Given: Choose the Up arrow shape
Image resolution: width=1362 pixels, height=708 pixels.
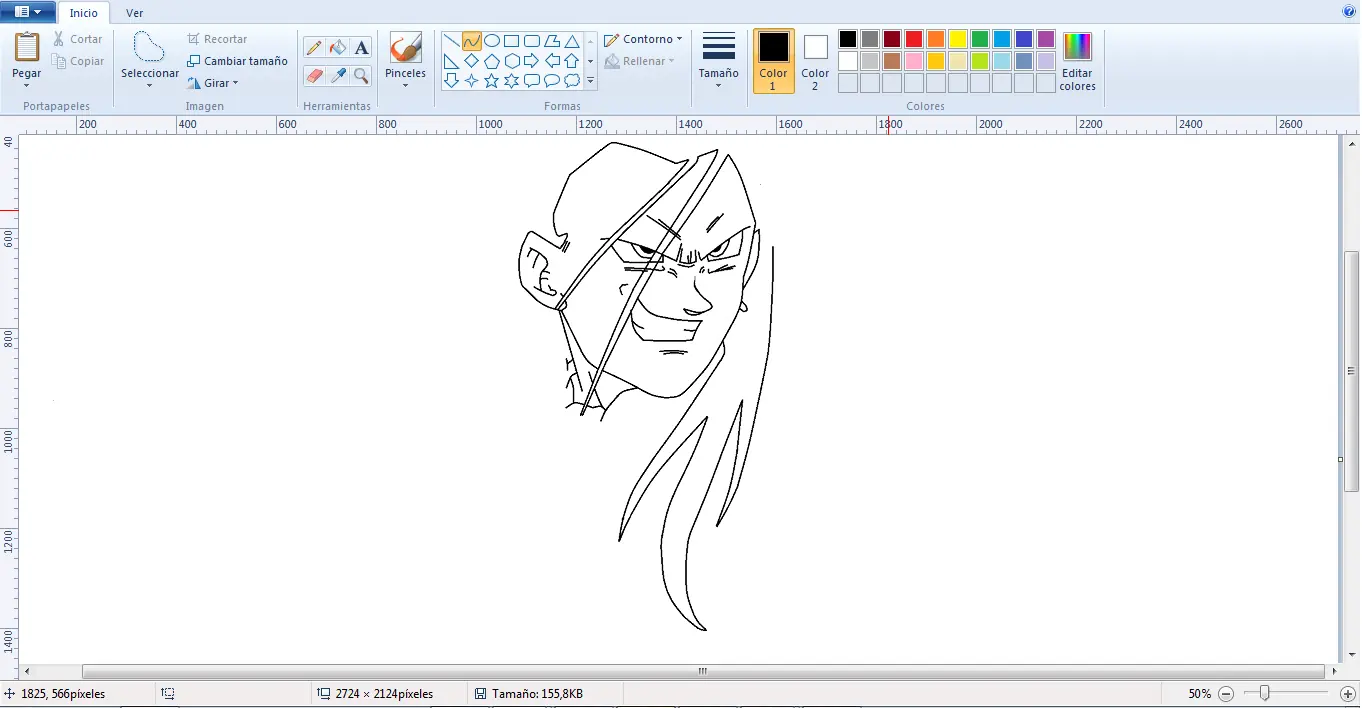Looking at the screenshot, I should (x=572, y=61).
